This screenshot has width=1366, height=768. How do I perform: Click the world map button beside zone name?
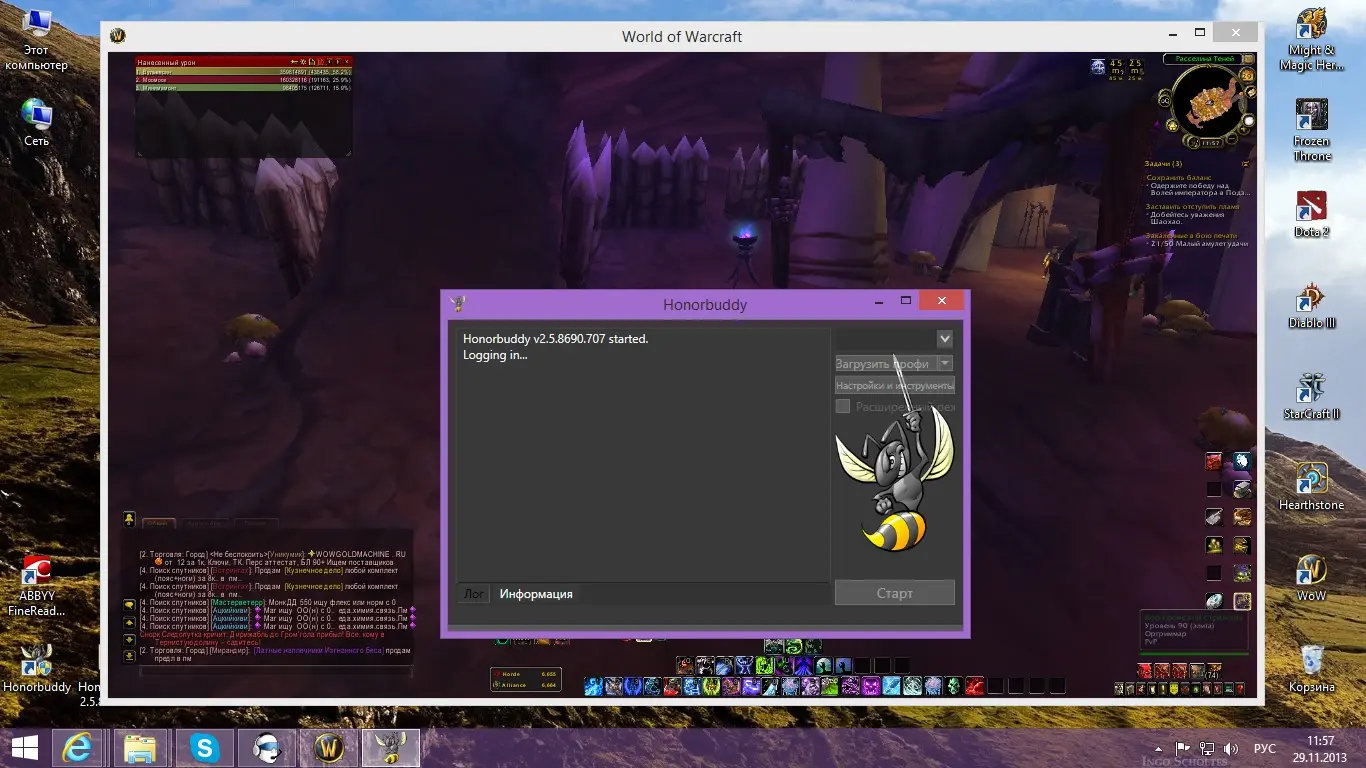(x=1249, y=59)
